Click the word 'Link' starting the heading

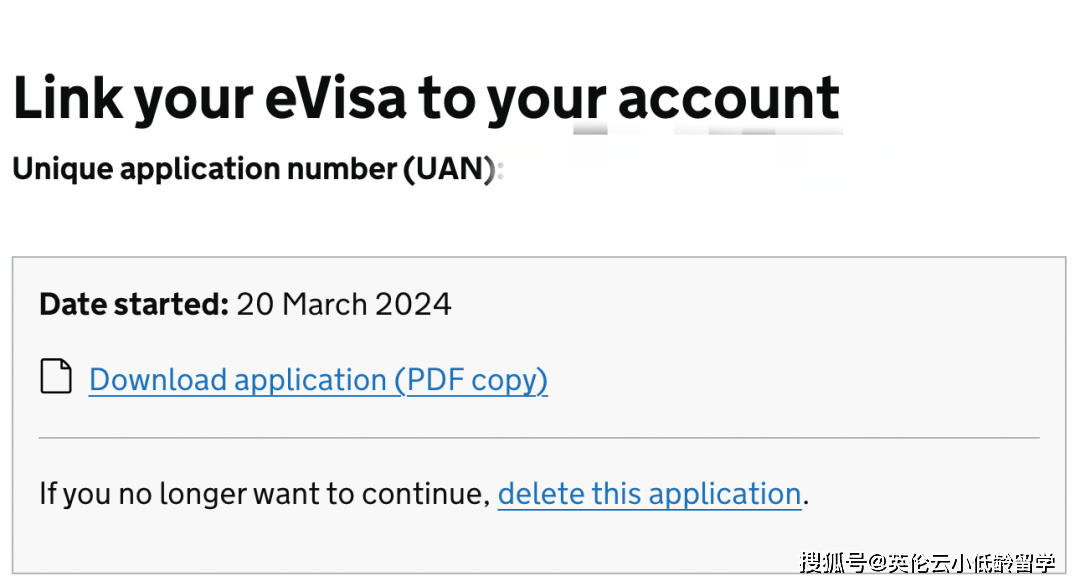pyautogui.click(x=67, y=98)
